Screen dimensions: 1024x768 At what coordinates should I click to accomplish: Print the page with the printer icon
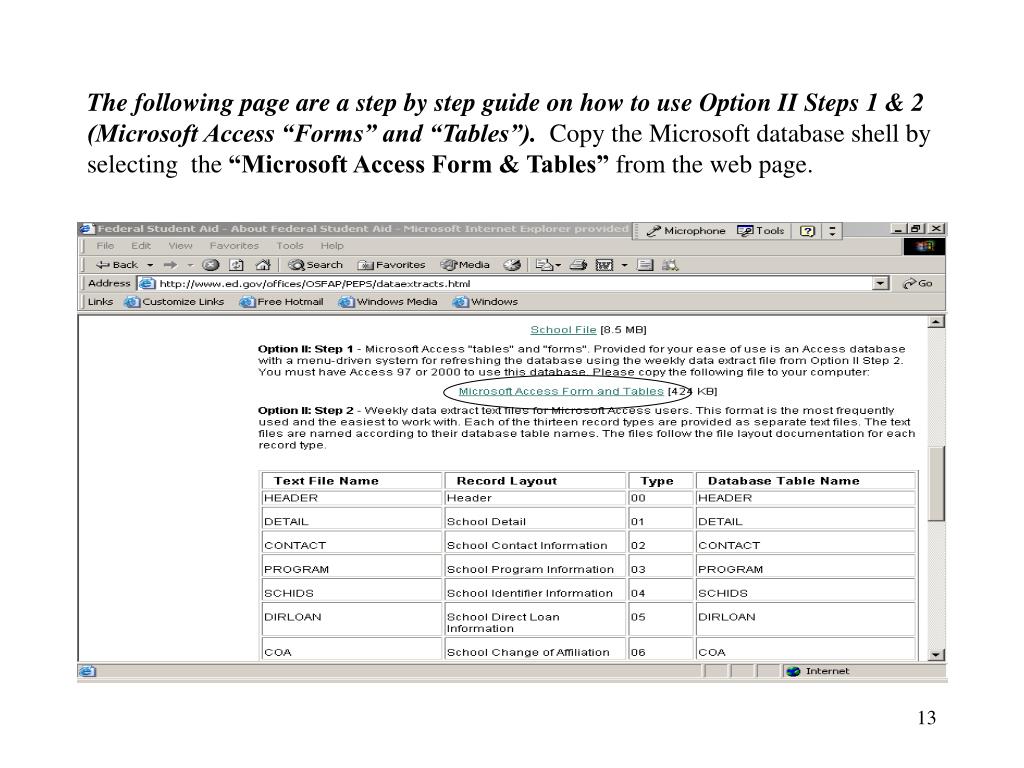(578, 265)
